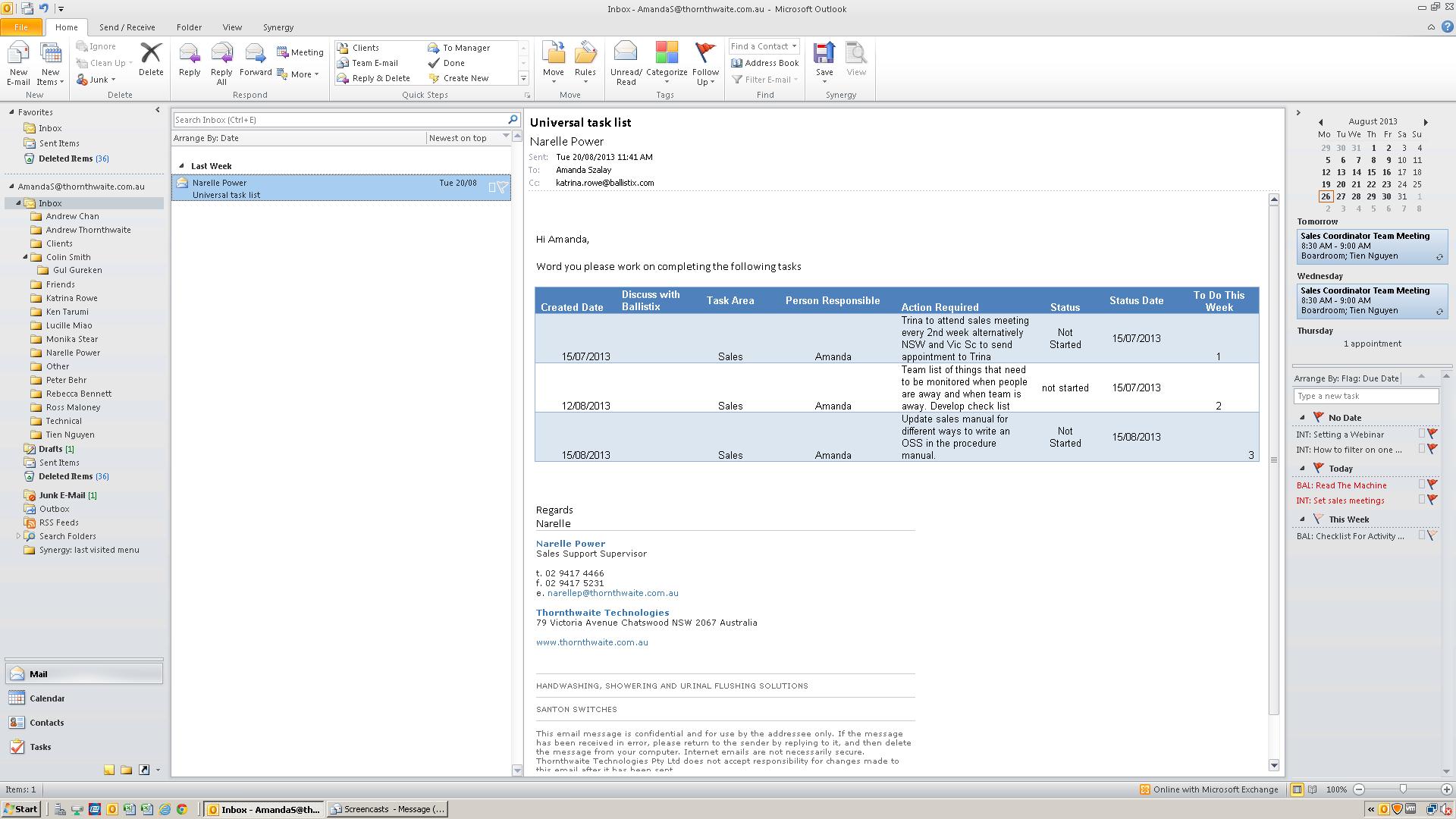Image resolution: width=1456 pixels, height=819 pixels.
Task: Switch to the Synergy ribbon tab
Action: pyautogui.click(x=278, y=27)
